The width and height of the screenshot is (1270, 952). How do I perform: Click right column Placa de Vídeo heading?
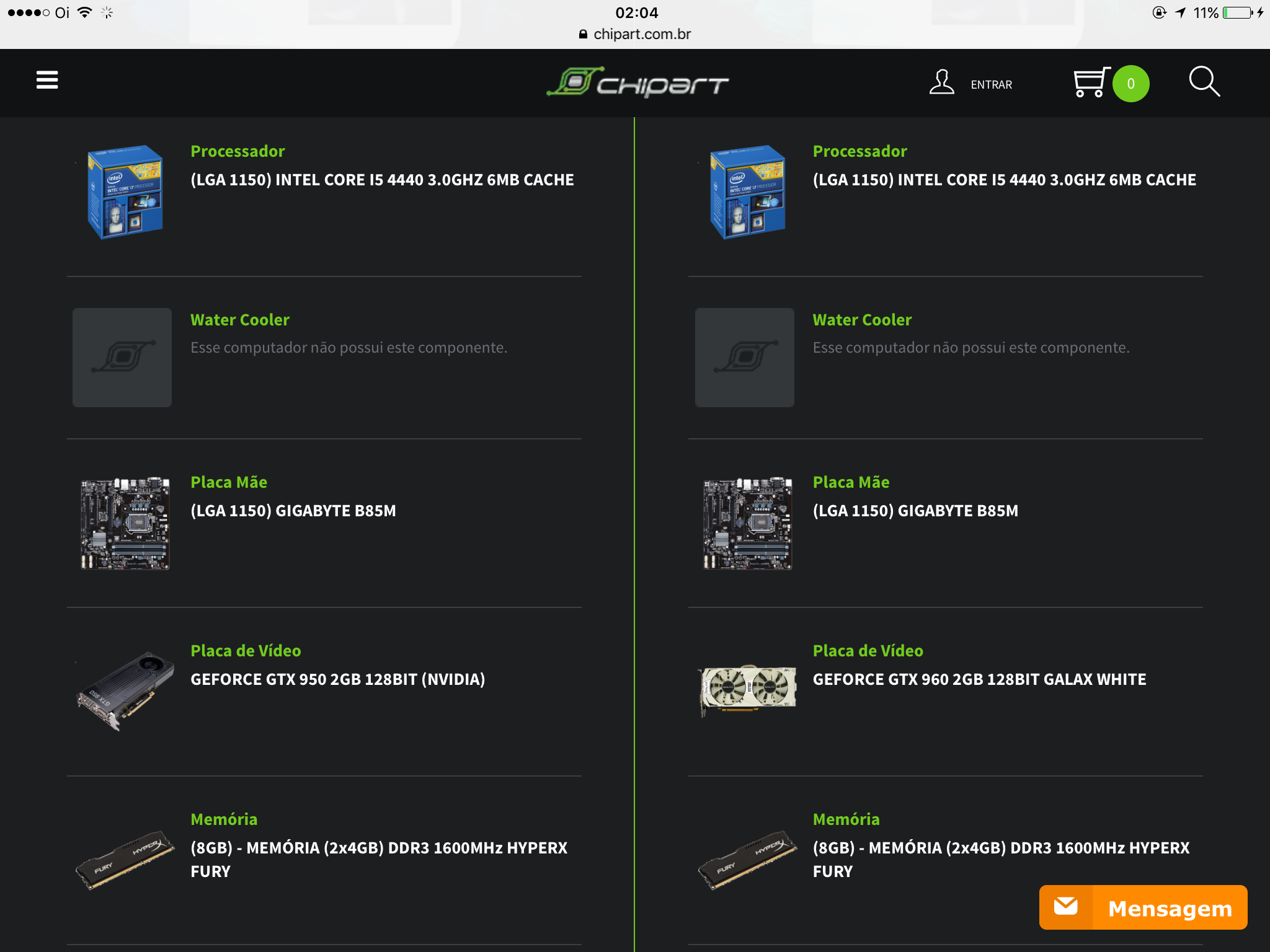click(x=868, y=651)
